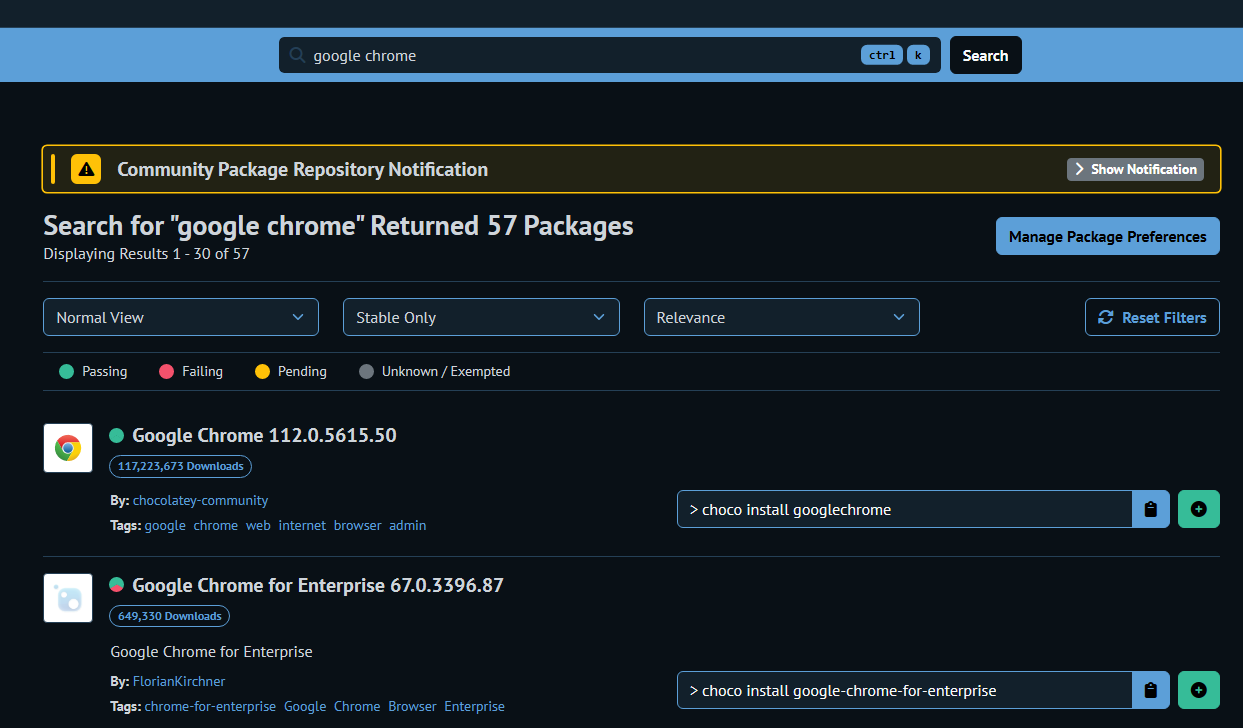Click the 'Failing' legend label
This screenshot has width=1243, height=728.
pyautogui.click(x=202, y=371)
